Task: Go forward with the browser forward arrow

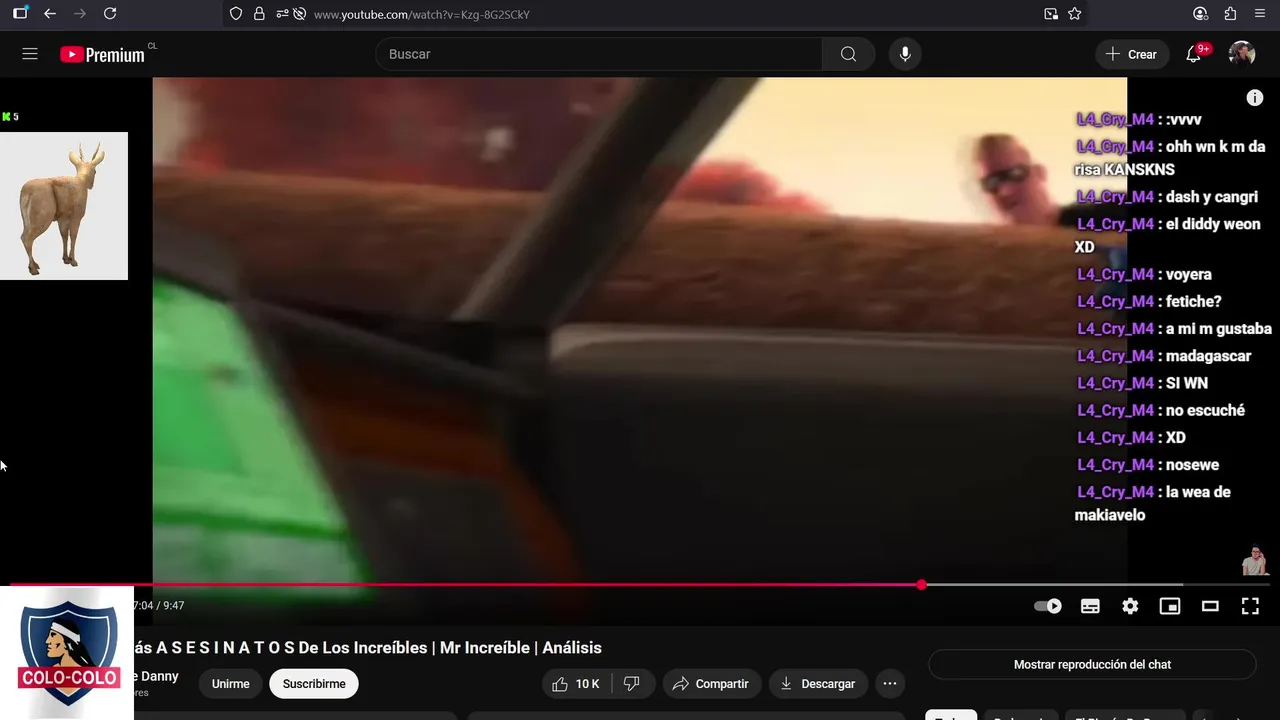Action: tap(80, 14)
